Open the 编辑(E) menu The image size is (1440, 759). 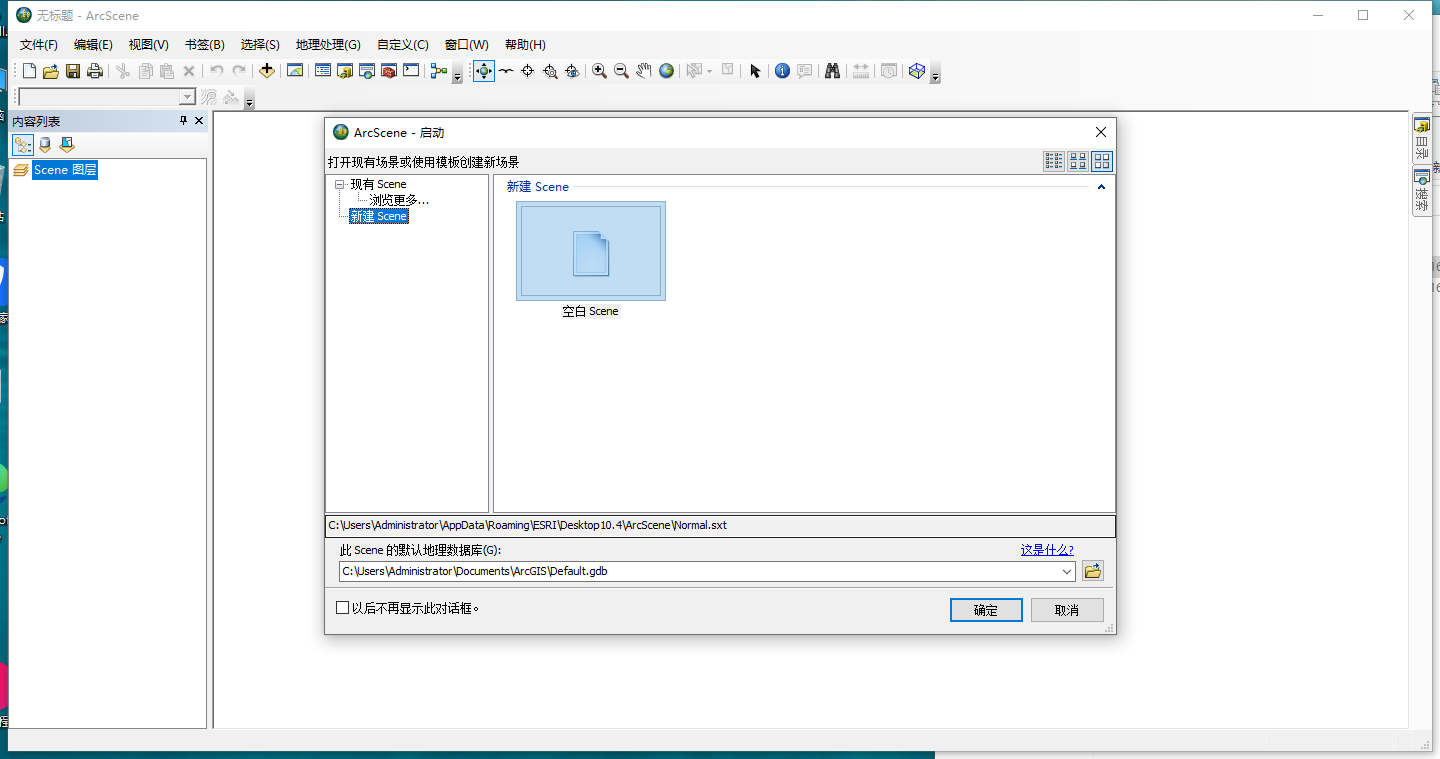[x=93, y=45]
